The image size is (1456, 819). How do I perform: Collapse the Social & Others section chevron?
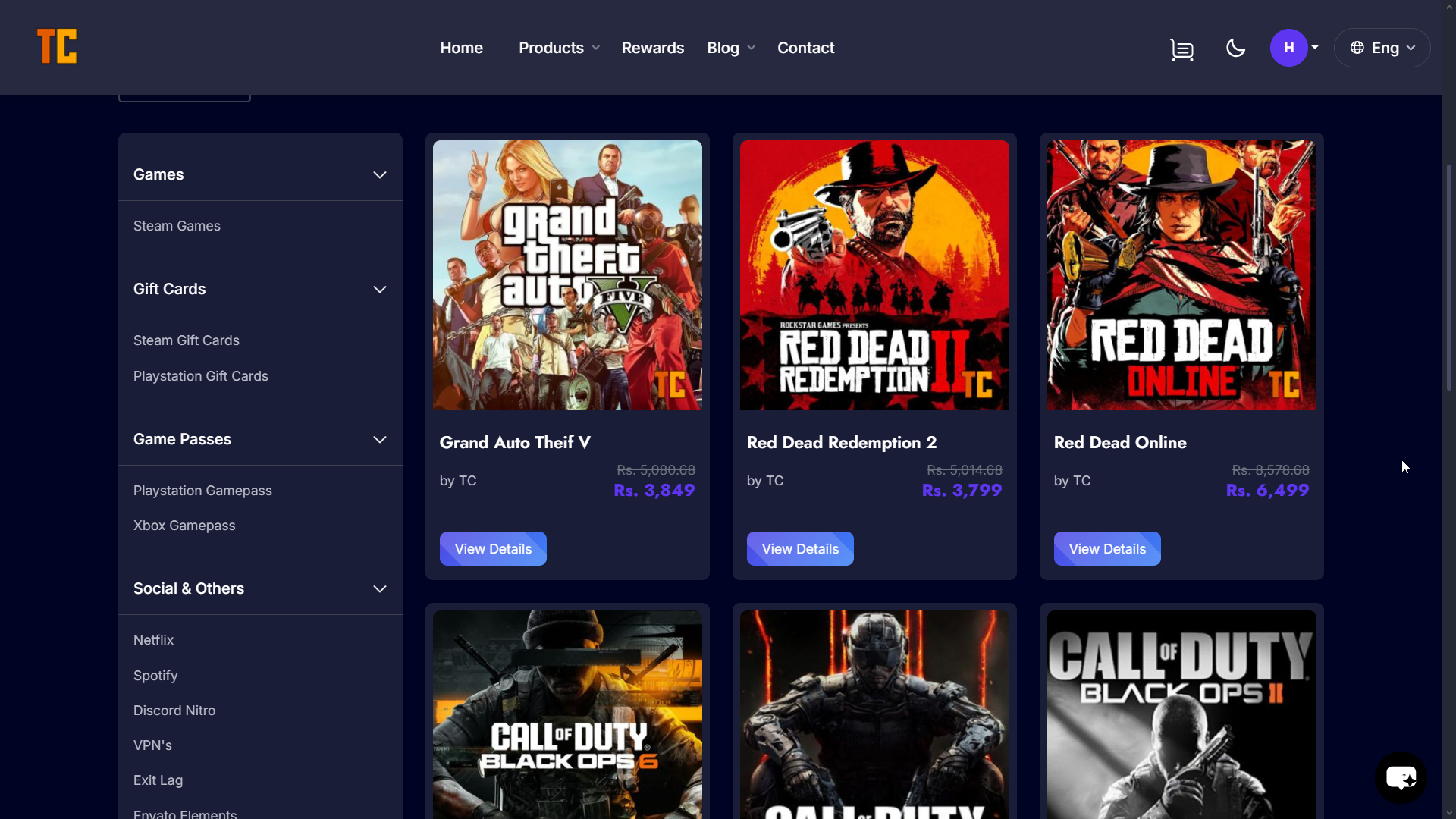[380, 589]
